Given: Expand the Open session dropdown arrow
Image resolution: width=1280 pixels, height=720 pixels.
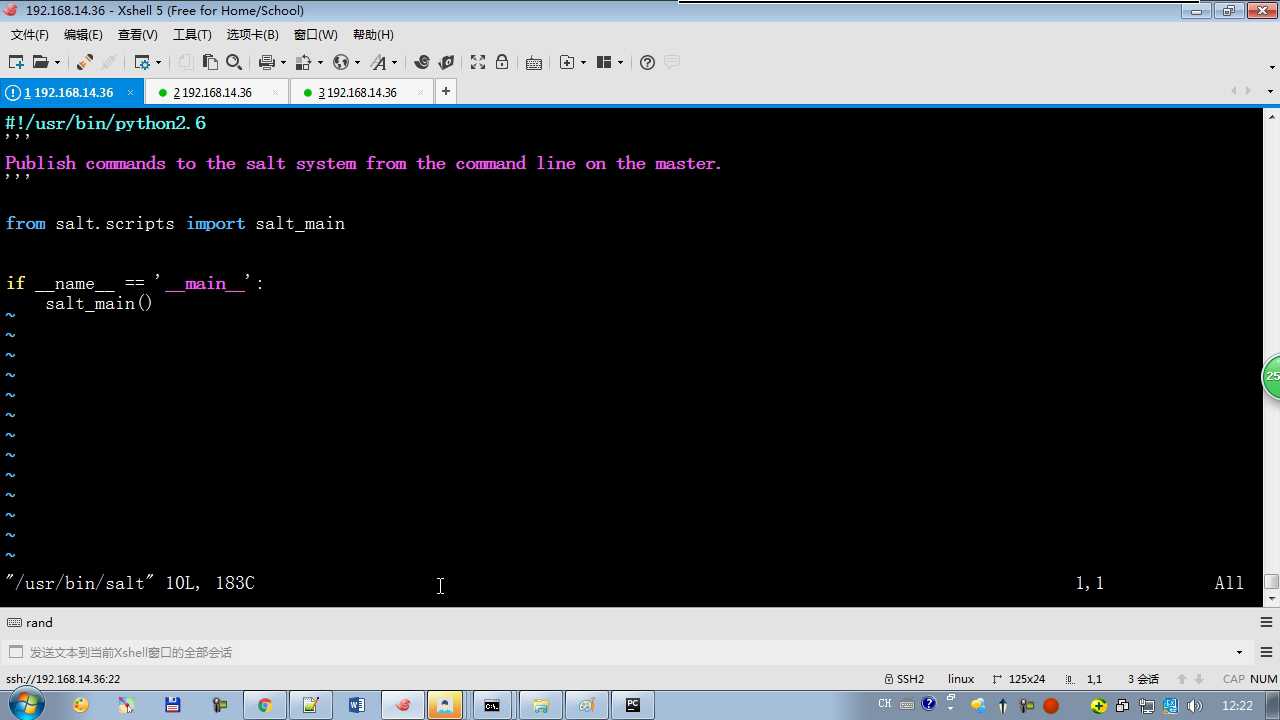Looking at the screenshot, I should click(x=57, y=62).
